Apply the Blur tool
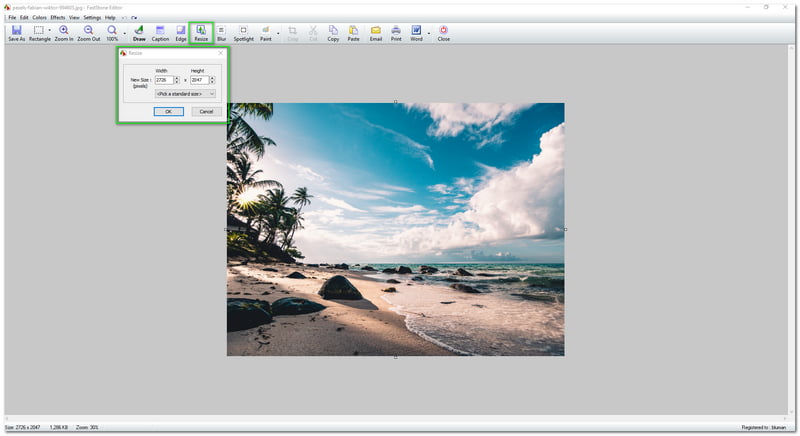The width and height of the screenshot is (800, 436). point(221,31)
